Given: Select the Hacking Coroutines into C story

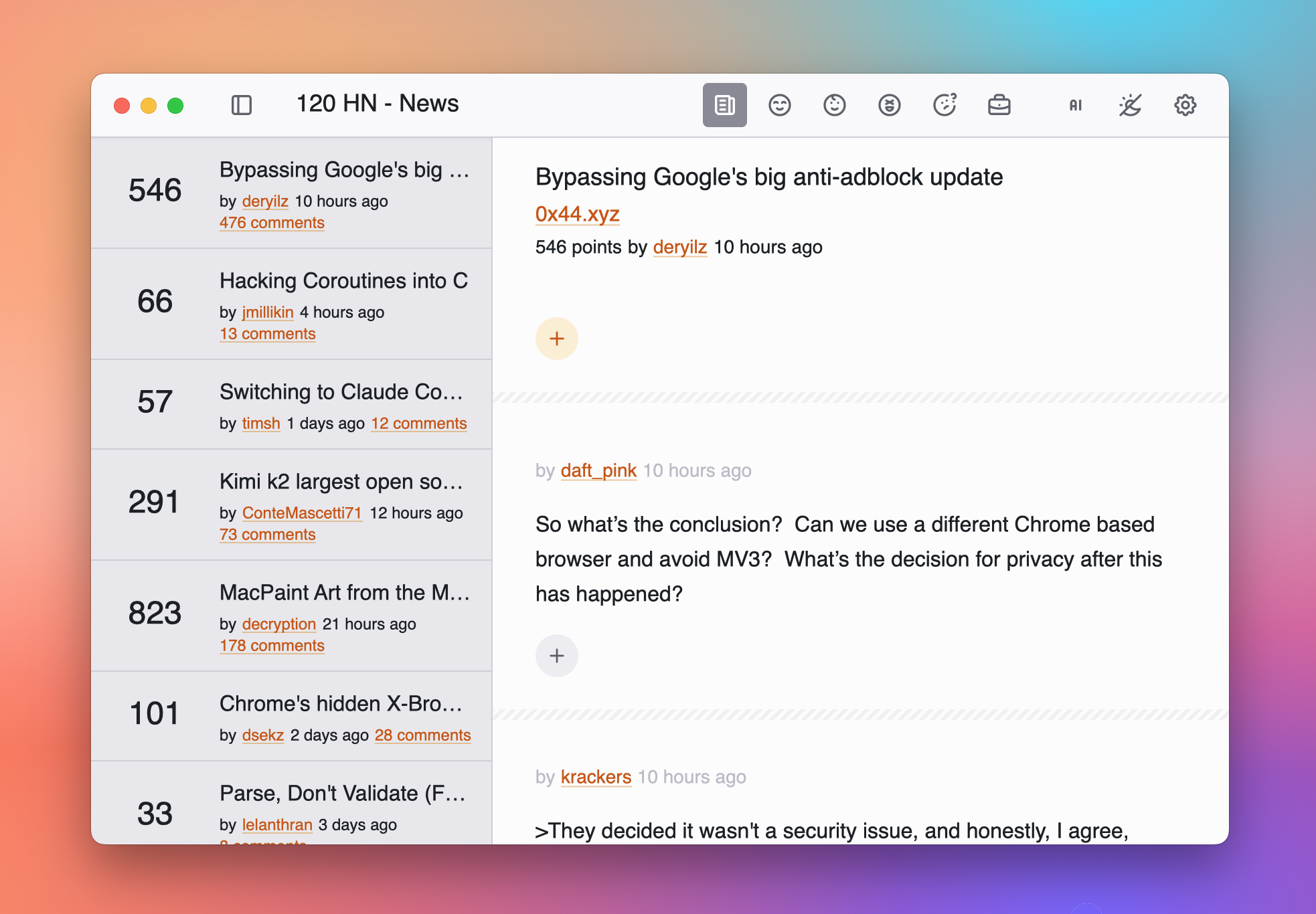Looking at the screenshot, I should tap(343, 281).
